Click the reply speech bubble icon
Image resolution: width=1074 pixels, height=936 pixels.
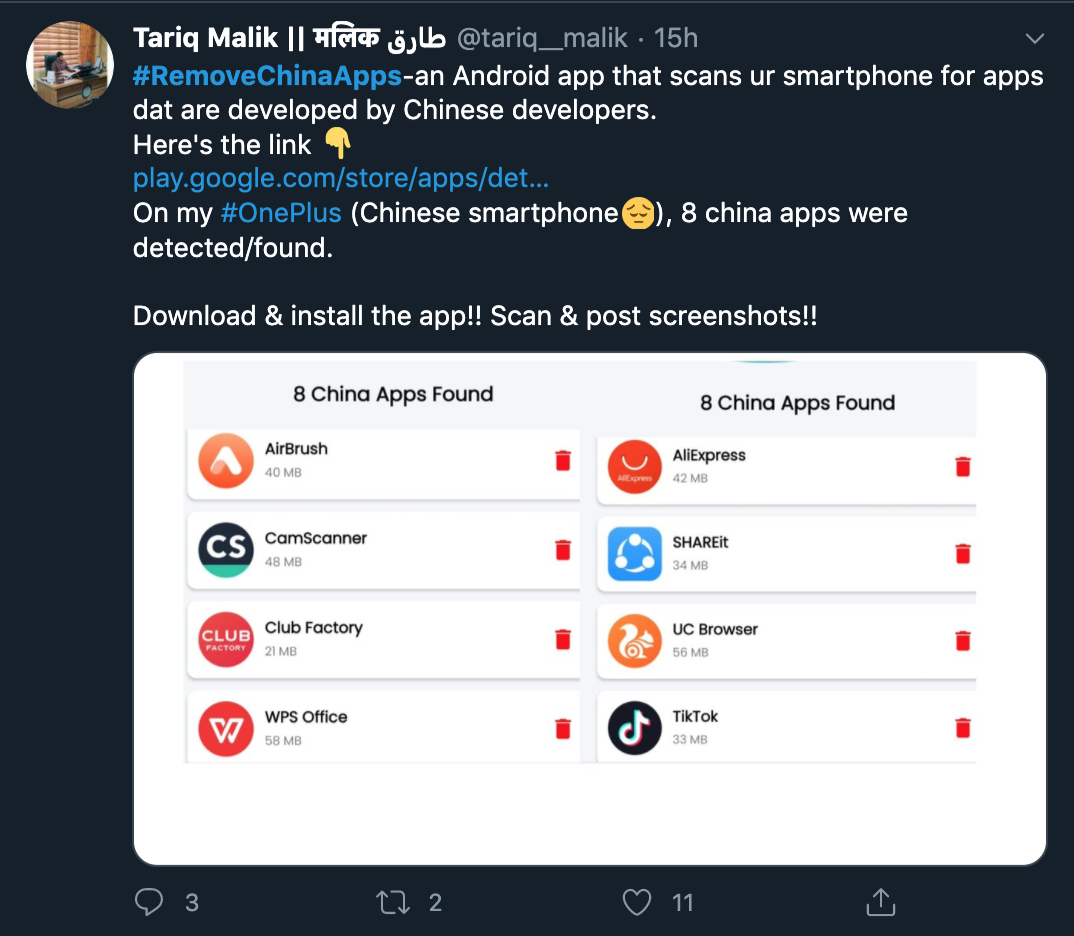149,903
